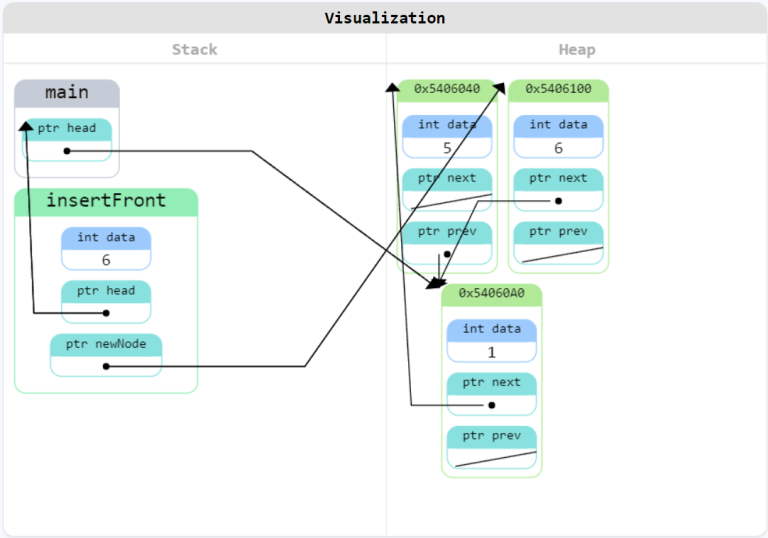The width and height of the screenshot is (768, 538).
Task: Select heap node address 0x54060A0
Action: (491, 293)
